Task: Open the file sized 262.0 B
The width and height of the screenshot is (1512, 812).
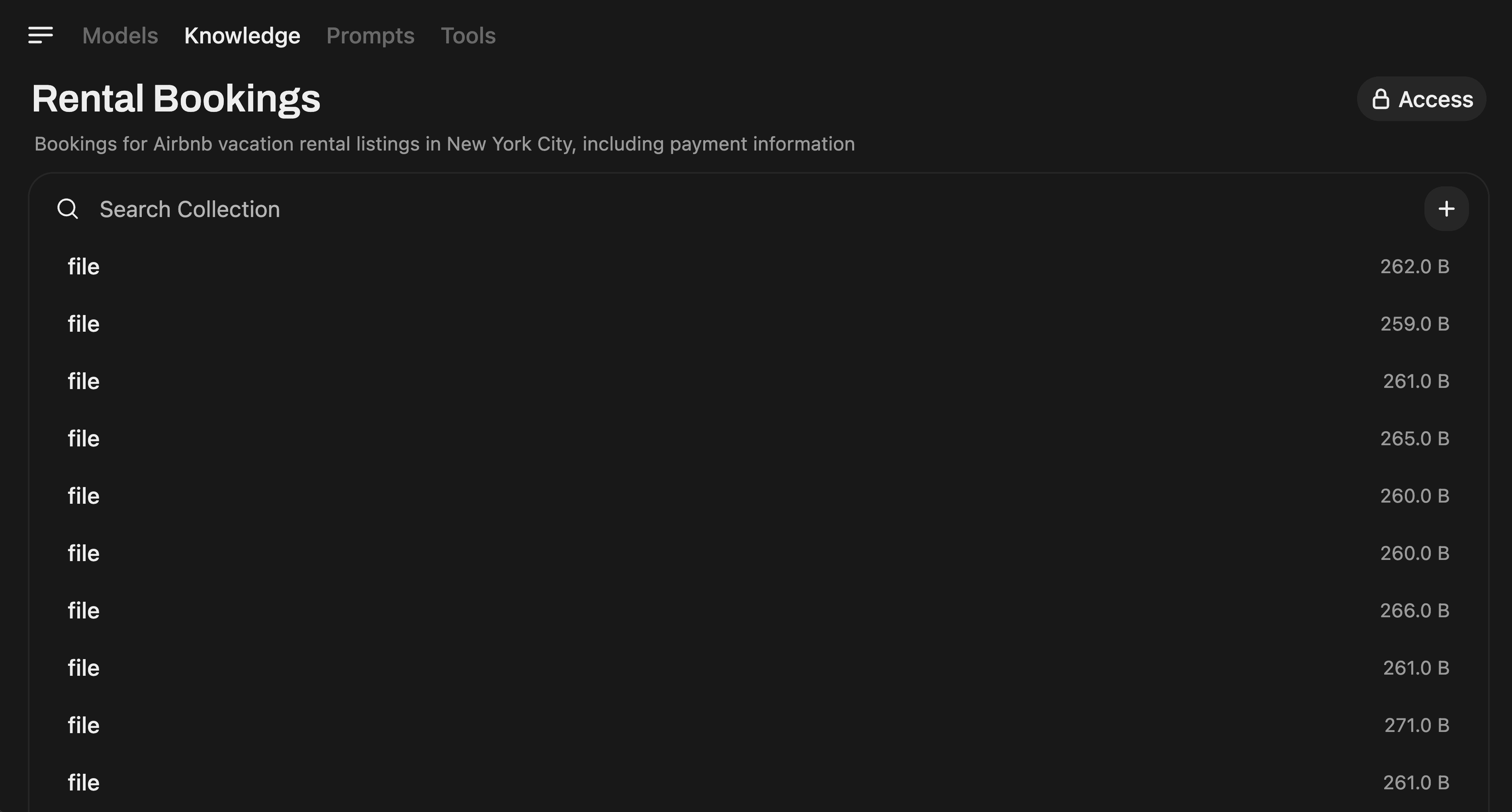Action: (83, 266)
